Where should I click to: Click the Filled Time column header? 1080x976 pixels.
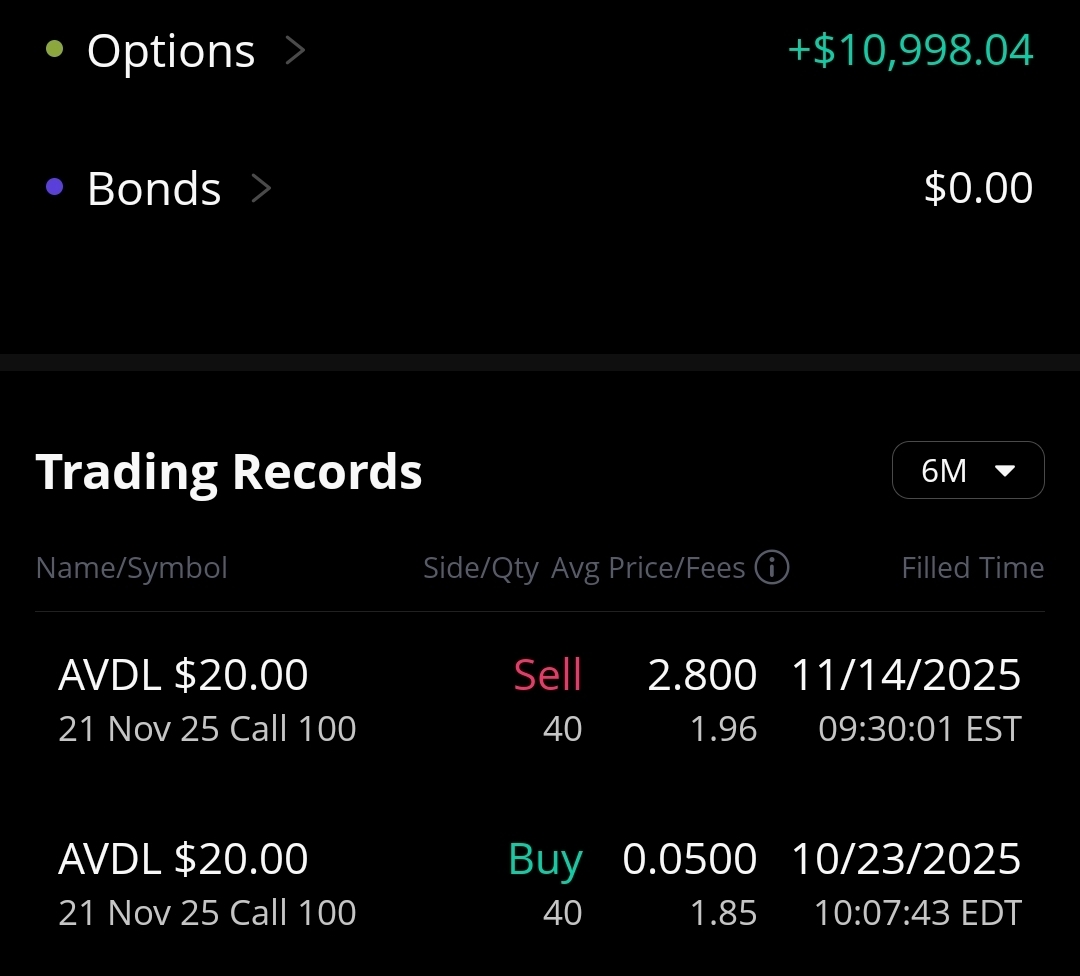pyautogui.click(x=973, y=568)
